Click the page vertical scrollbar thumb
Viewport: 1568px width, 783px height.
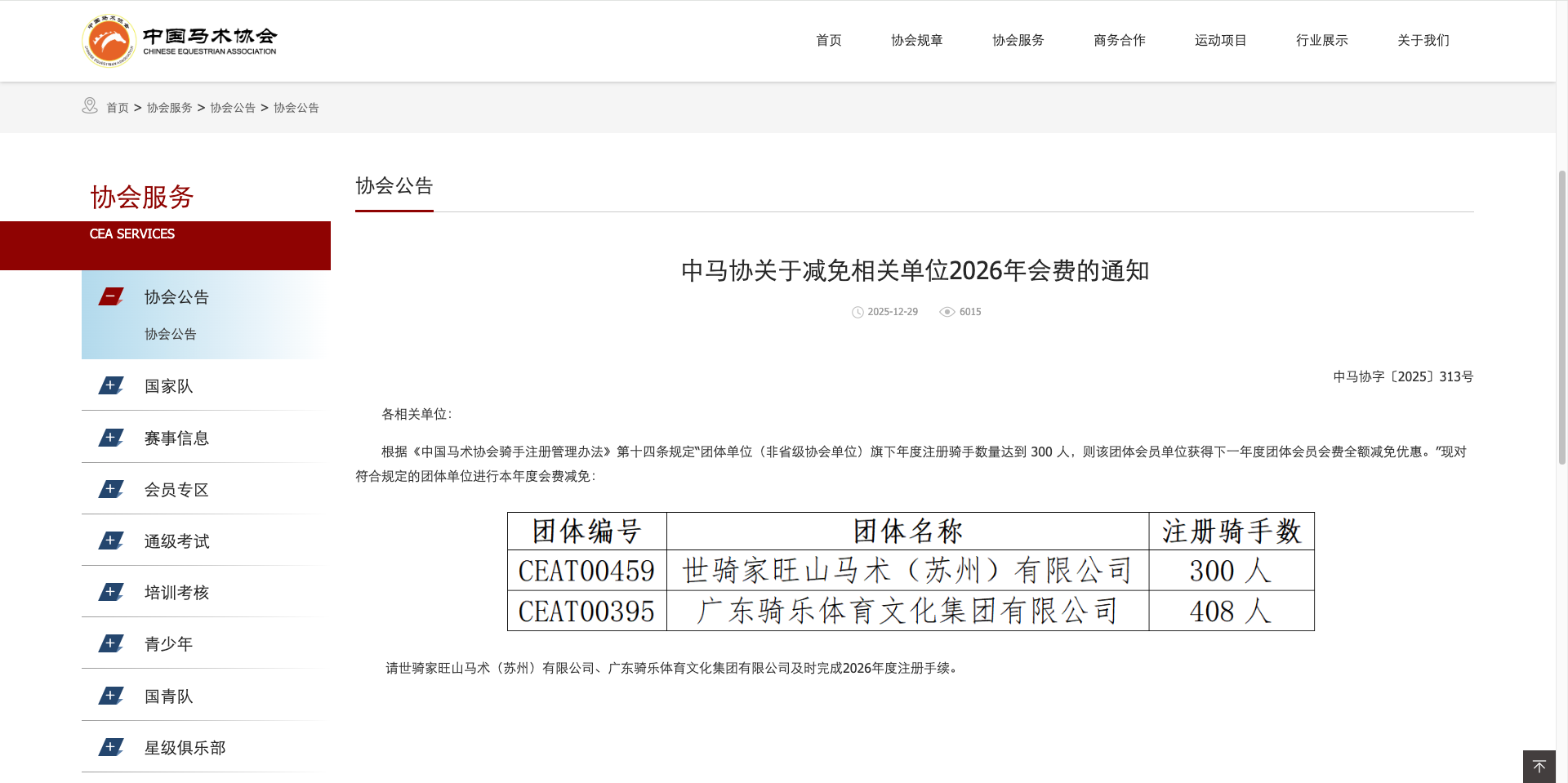(1561, 317)
